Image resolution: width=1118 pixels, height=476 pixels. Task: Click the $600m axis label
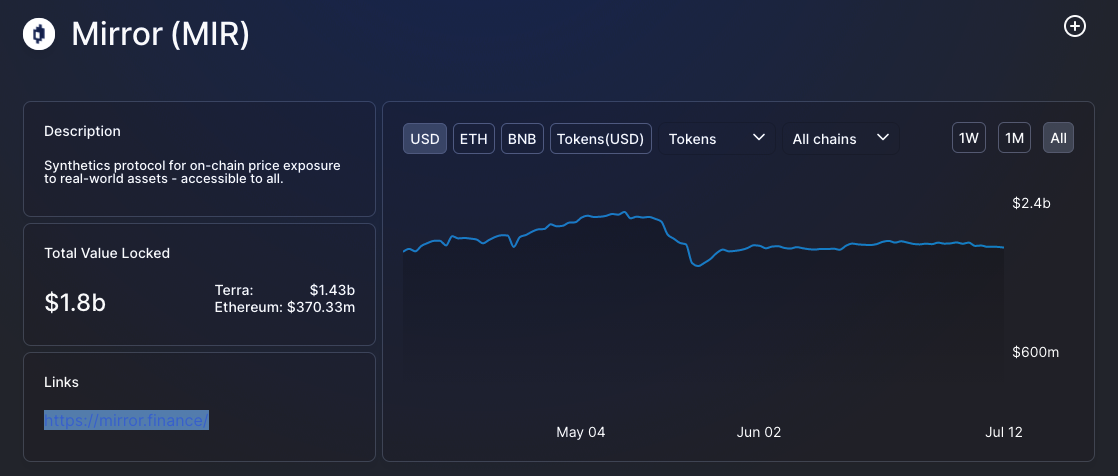(1035, 352)
